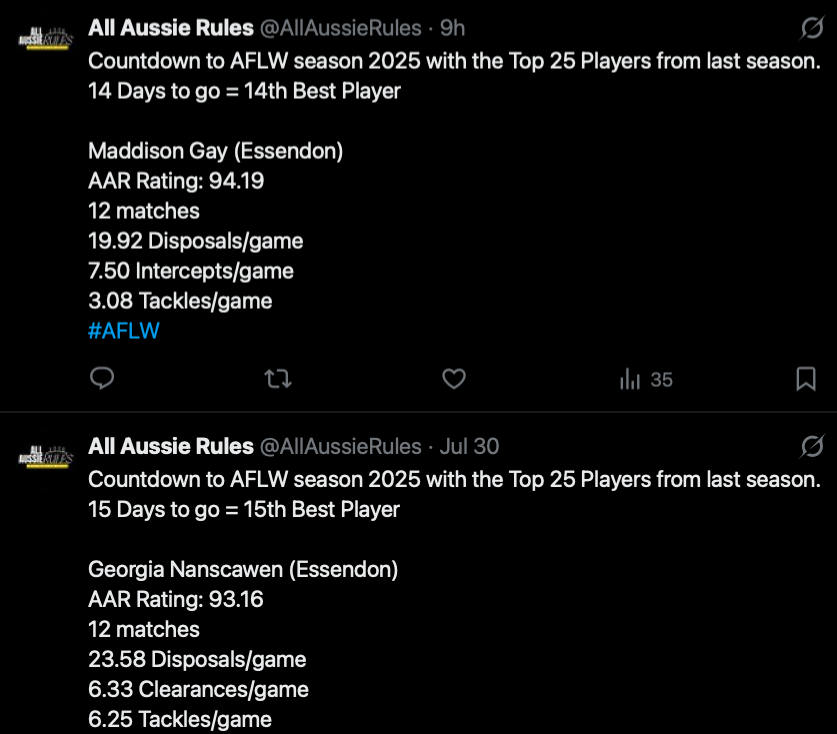Open Grok icon on Jul 30 tweet
This screenshot has height=734, width=837.
812,446
